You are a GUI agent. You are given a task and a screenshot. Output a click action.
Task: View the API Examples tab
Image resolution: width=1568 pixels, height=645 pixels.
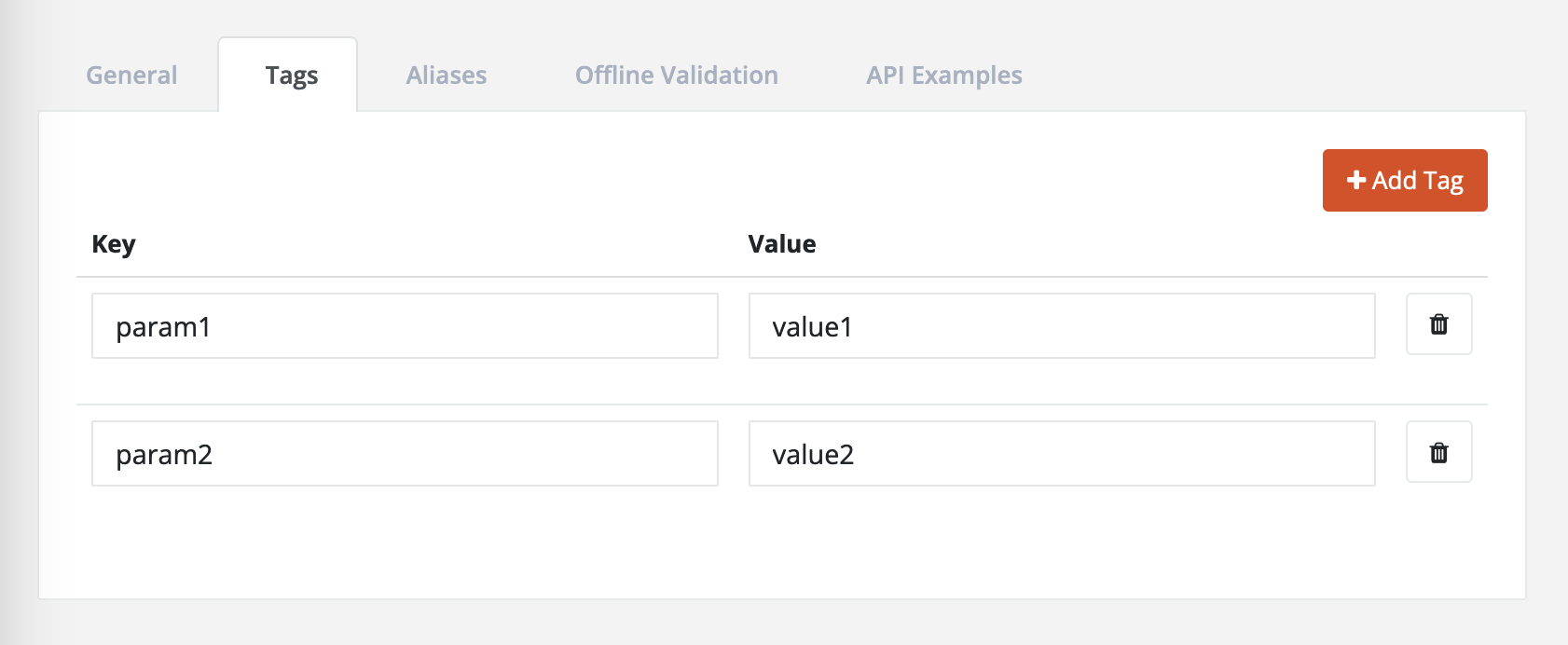(x=944, y=75)
